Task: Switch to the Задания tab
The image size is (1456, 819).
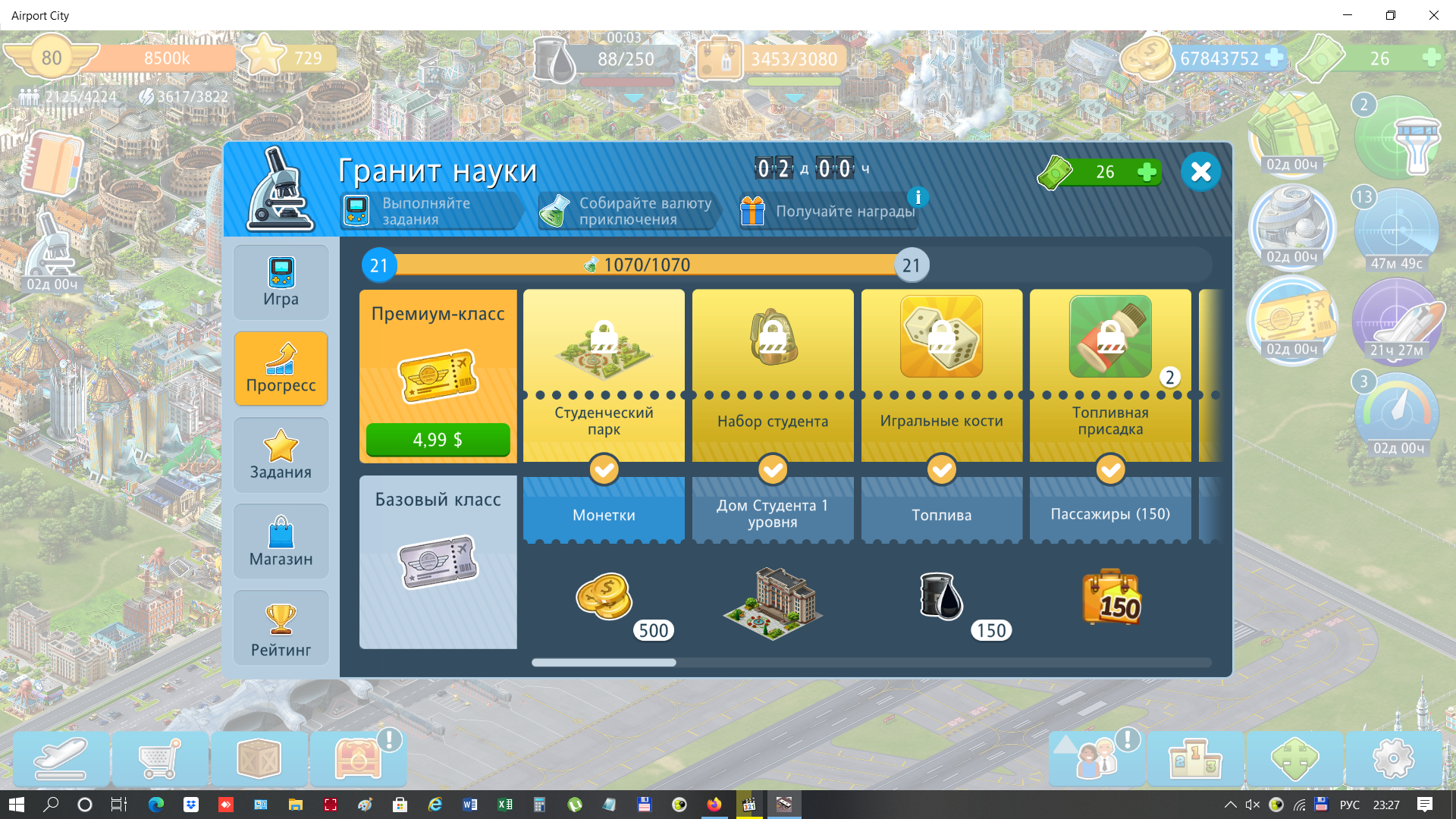Action: [281, 455]
